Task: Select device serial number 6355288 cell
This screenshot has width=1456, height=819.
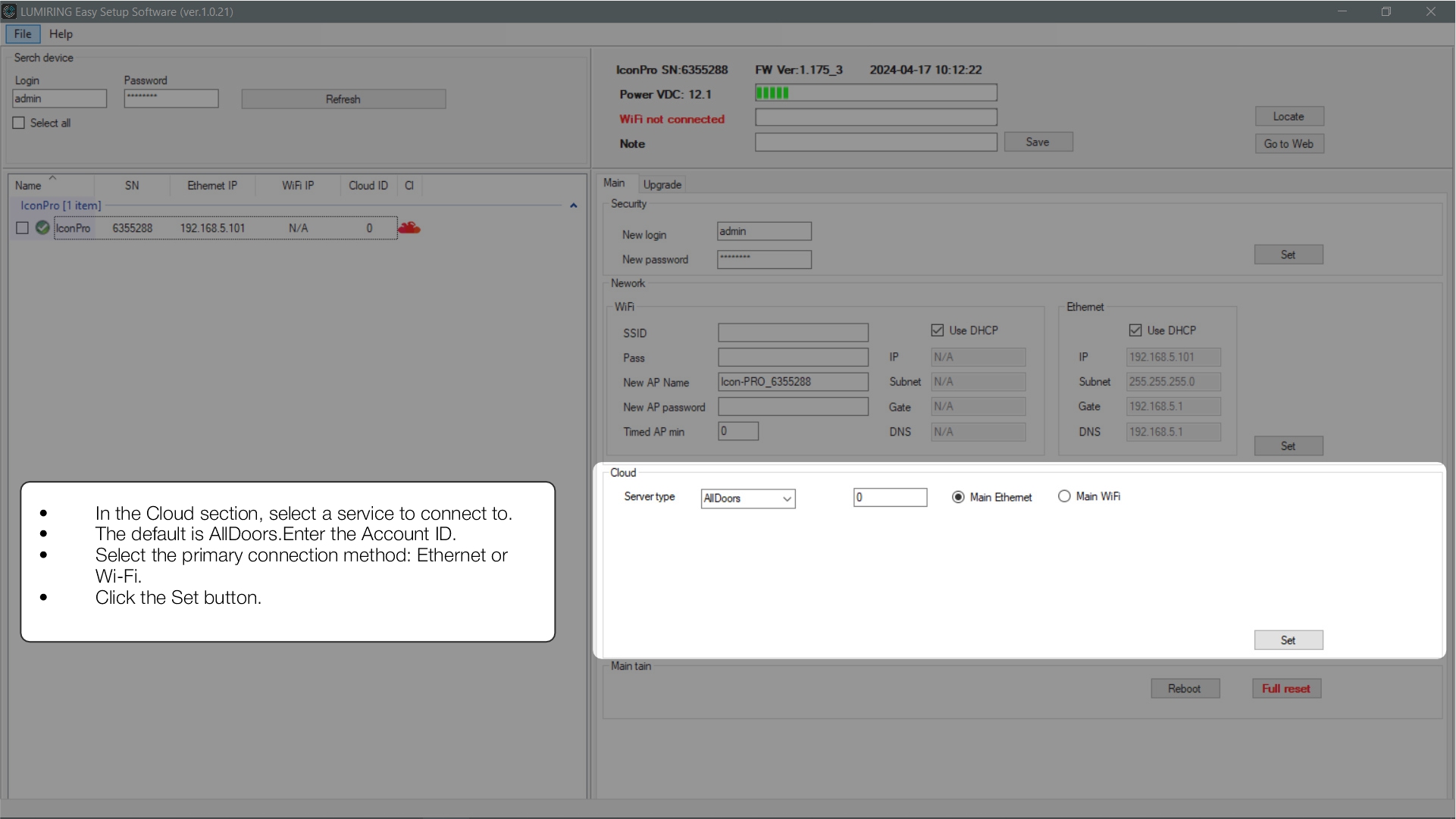Action: point(133,228)
